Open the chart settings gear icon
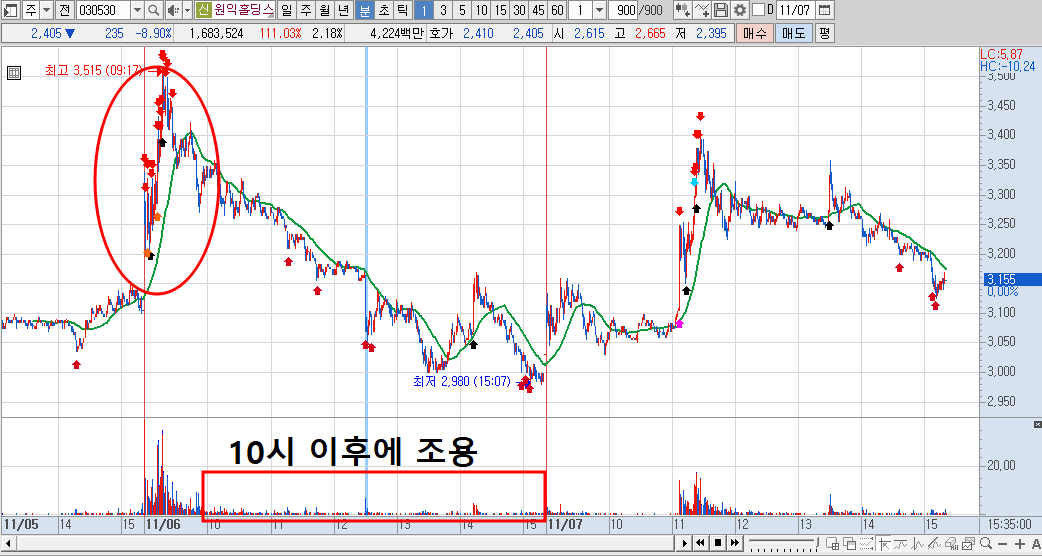The width and height of the screenshot is (1042, 556). (x=740, y=10)
